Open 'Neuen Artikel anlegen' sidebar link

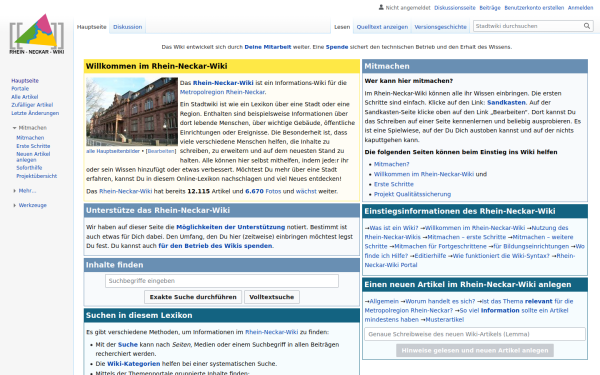33,157
